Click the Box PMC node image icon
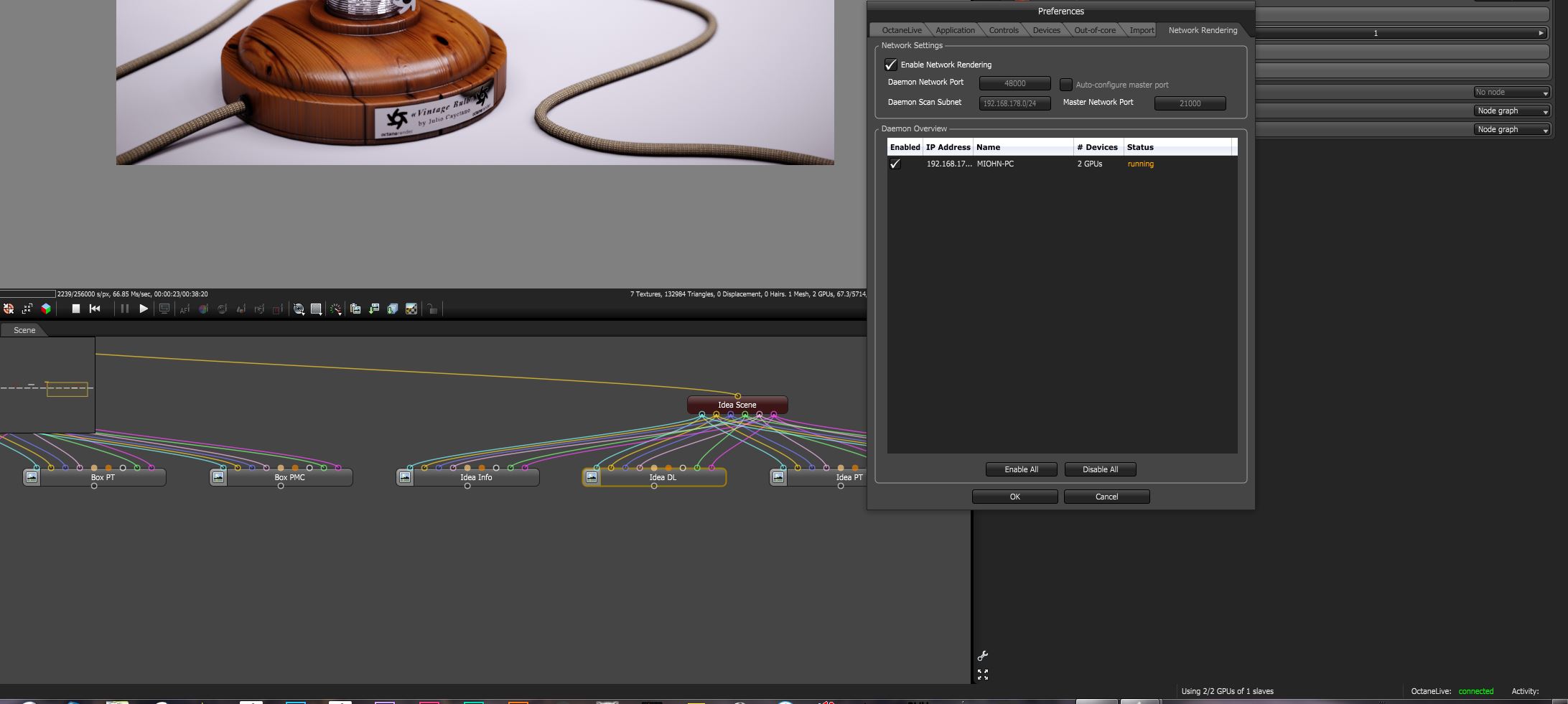This screenshot has height=704, width=1568. (218, 477)
